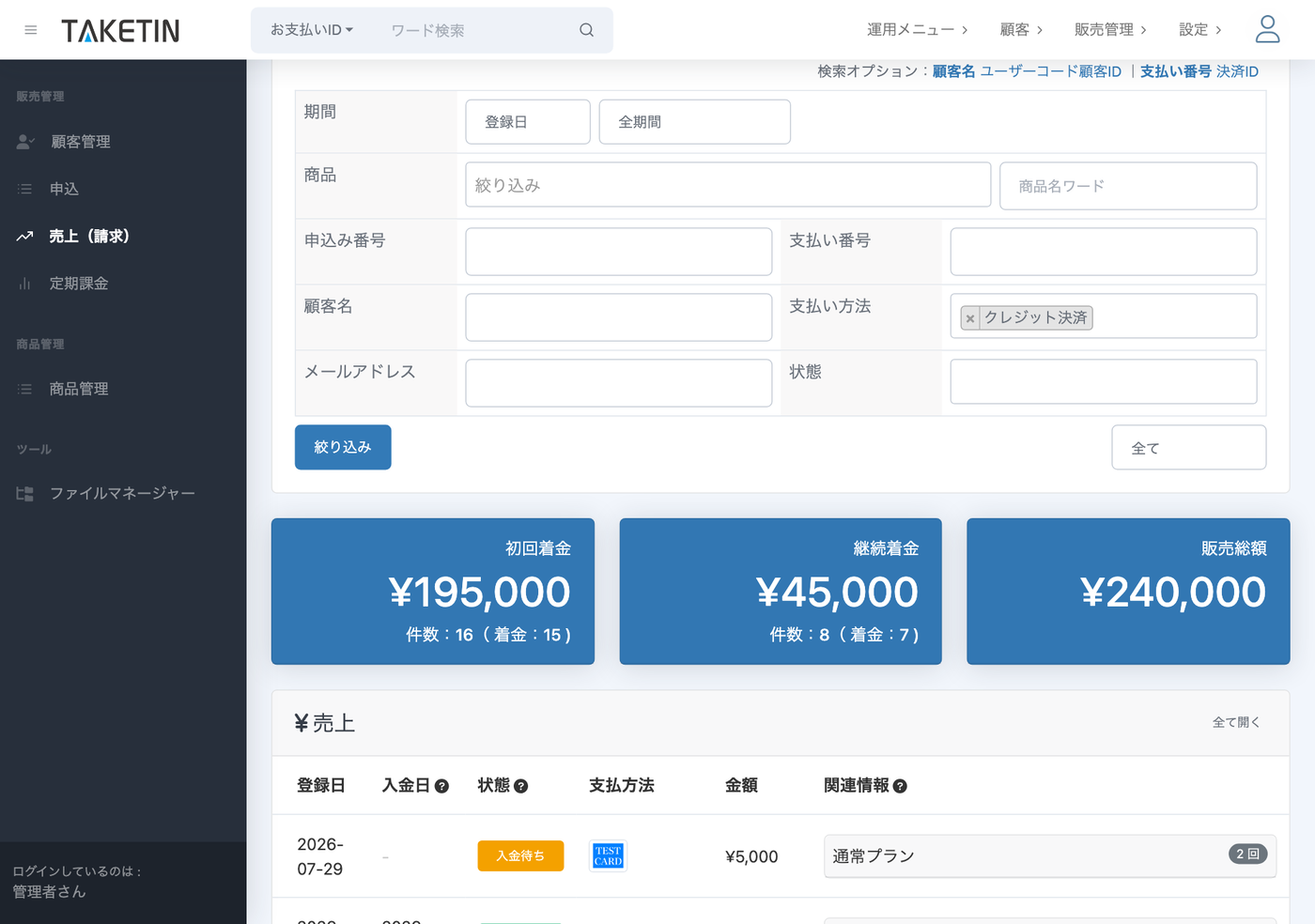Viewport: 1315px width, 924px height.
Task: Click the 商品管理 list icon
Action: pyautogui.click(x=24, y=389)
